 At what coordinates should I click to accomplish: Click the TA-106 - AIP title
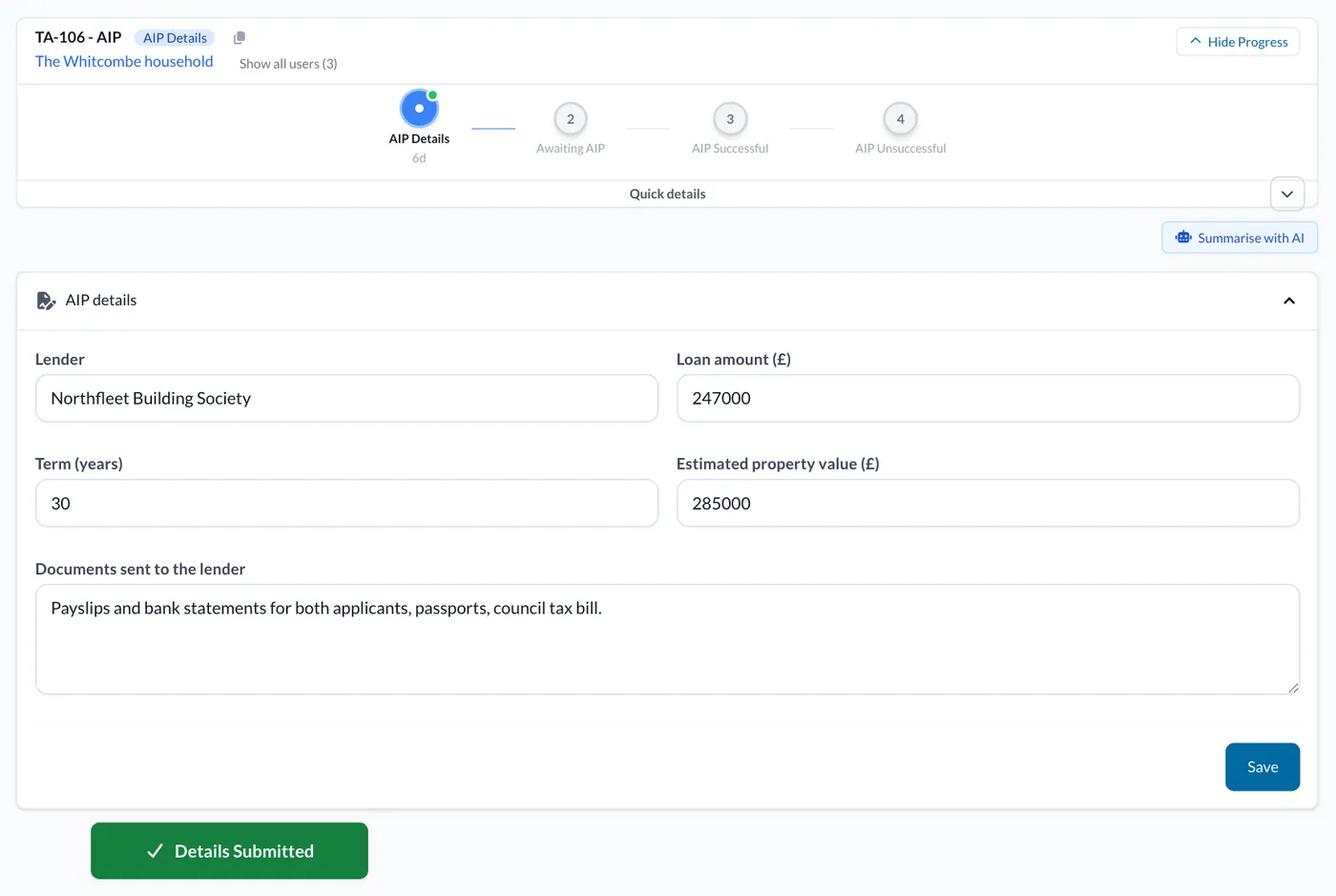click(x=78, y=37)
